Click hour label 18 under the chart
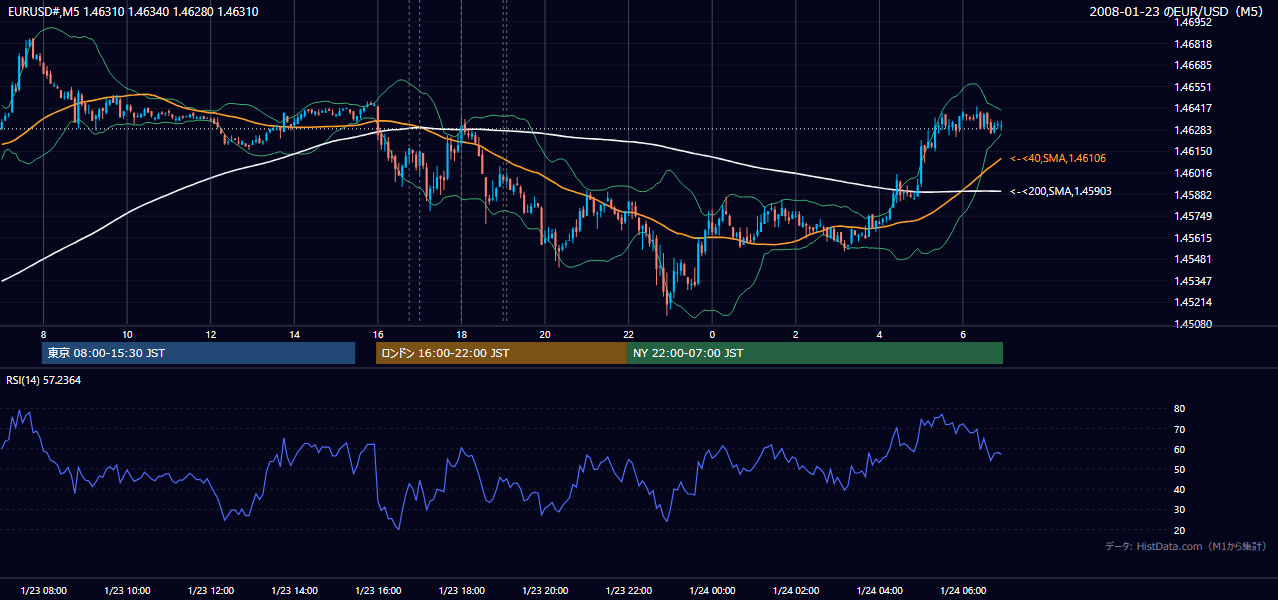The width and height of the screenshot is (1278, 600). (x=461, y=334)
